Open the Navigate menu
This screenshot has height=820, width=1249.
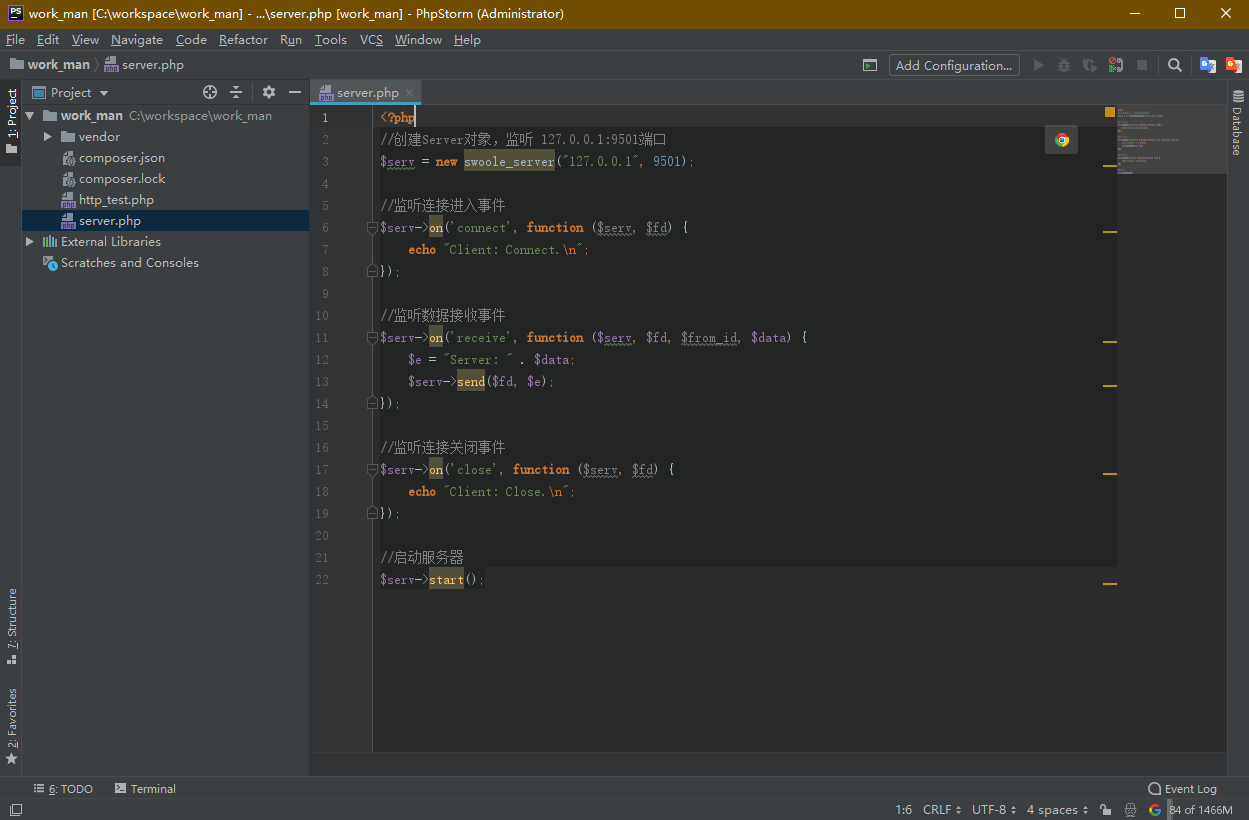[x=137, y=40]
